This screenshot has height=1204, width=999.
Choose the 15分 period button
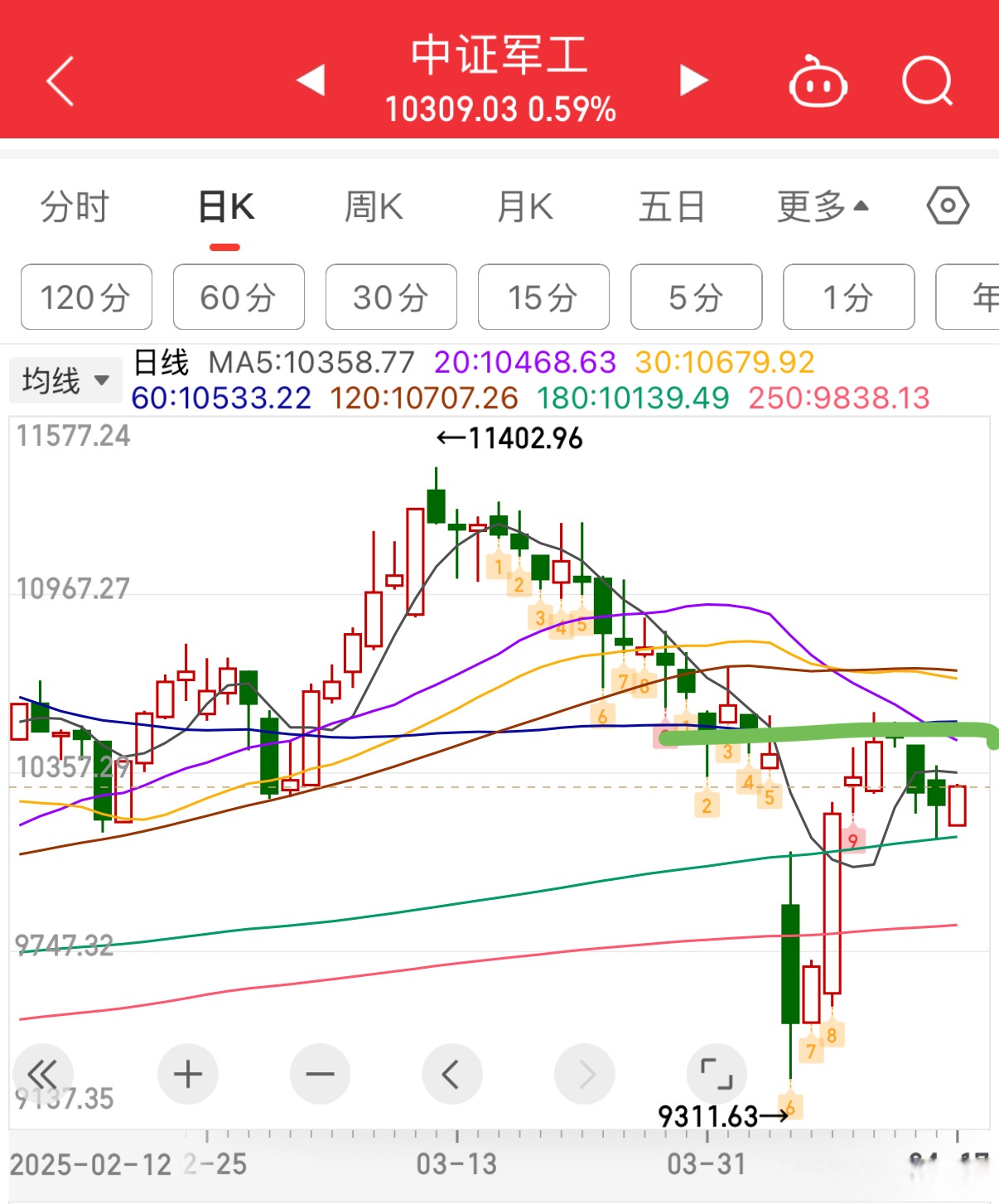click(x=543, y=297)
